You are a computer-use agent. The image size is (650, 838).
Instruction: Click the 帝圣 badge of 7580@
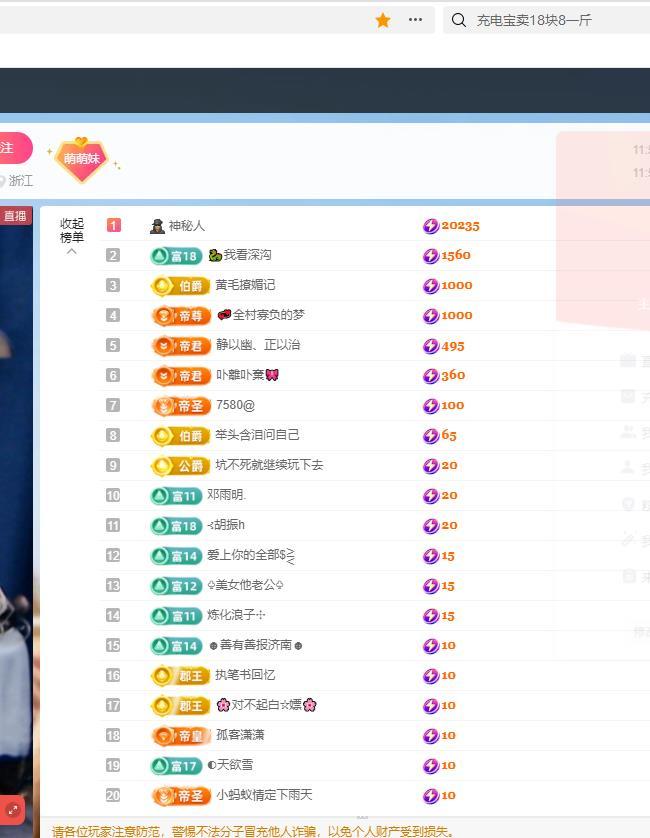coord(181,406)
